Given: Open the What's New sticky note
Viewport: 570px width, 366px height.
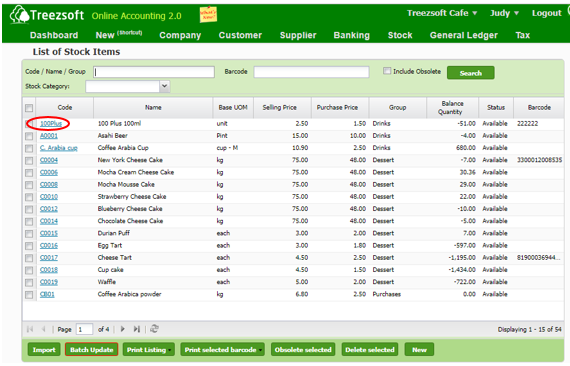Looking at the screenshot, I should coord(208,15).
